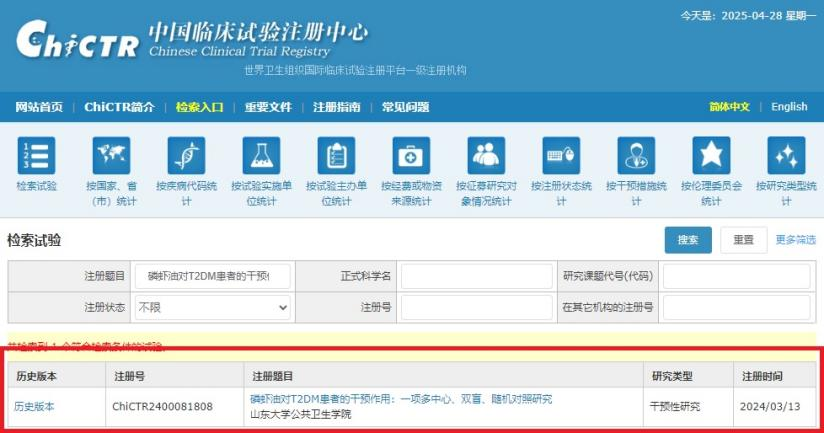Click the 检索试验 section heading
The height and width of the screenshot is (433, 824).
(x=34, y=241)
